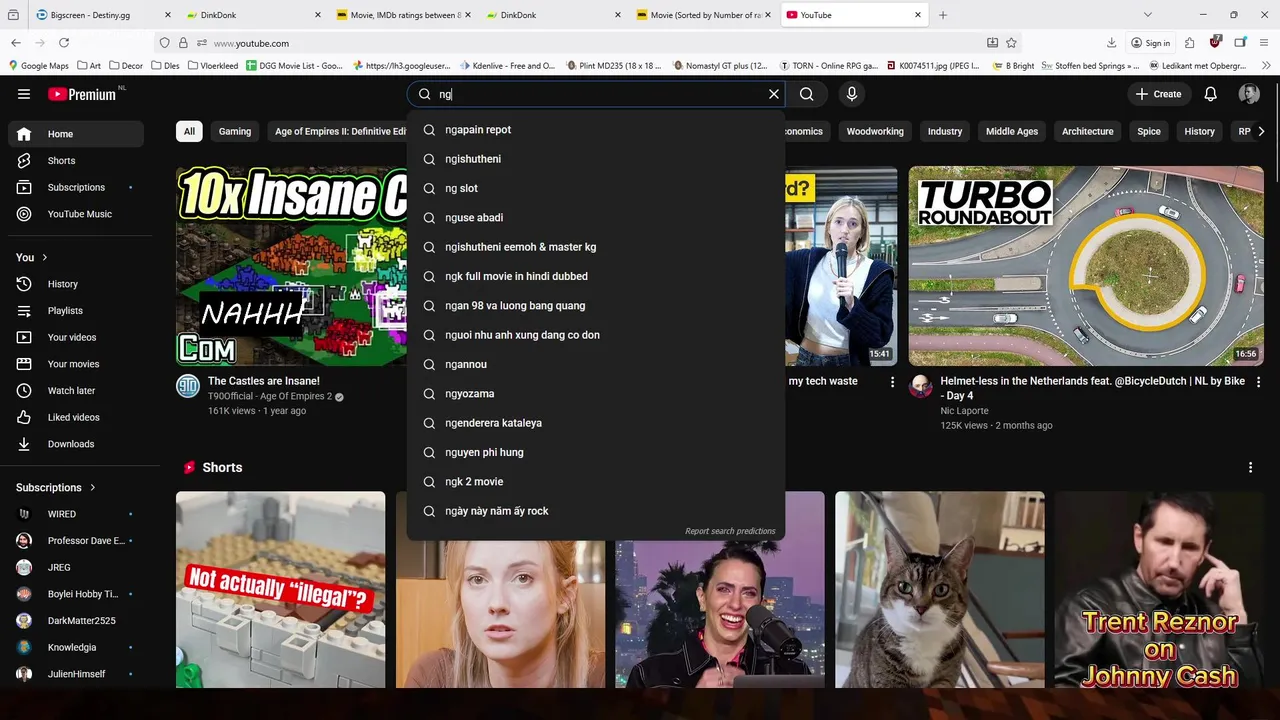Open Google Maps bookmark

tap(38, 66)
